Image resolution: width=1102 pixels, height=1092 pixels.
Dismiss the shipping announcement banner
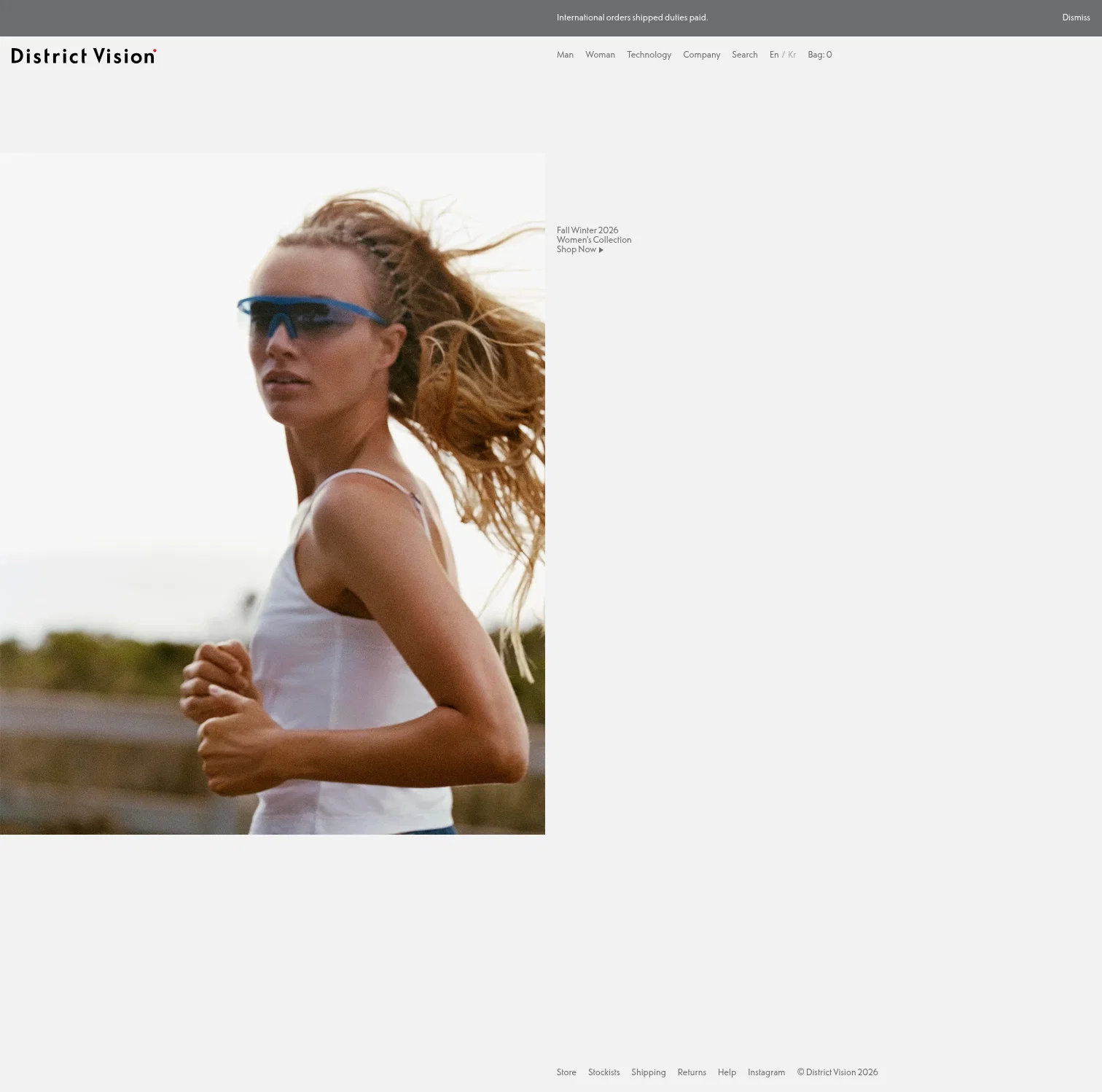[x=1076, y=17]
